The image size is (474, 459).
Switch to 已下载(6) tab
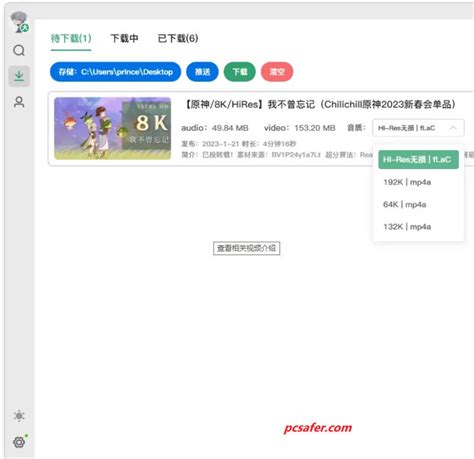(178, 38)
